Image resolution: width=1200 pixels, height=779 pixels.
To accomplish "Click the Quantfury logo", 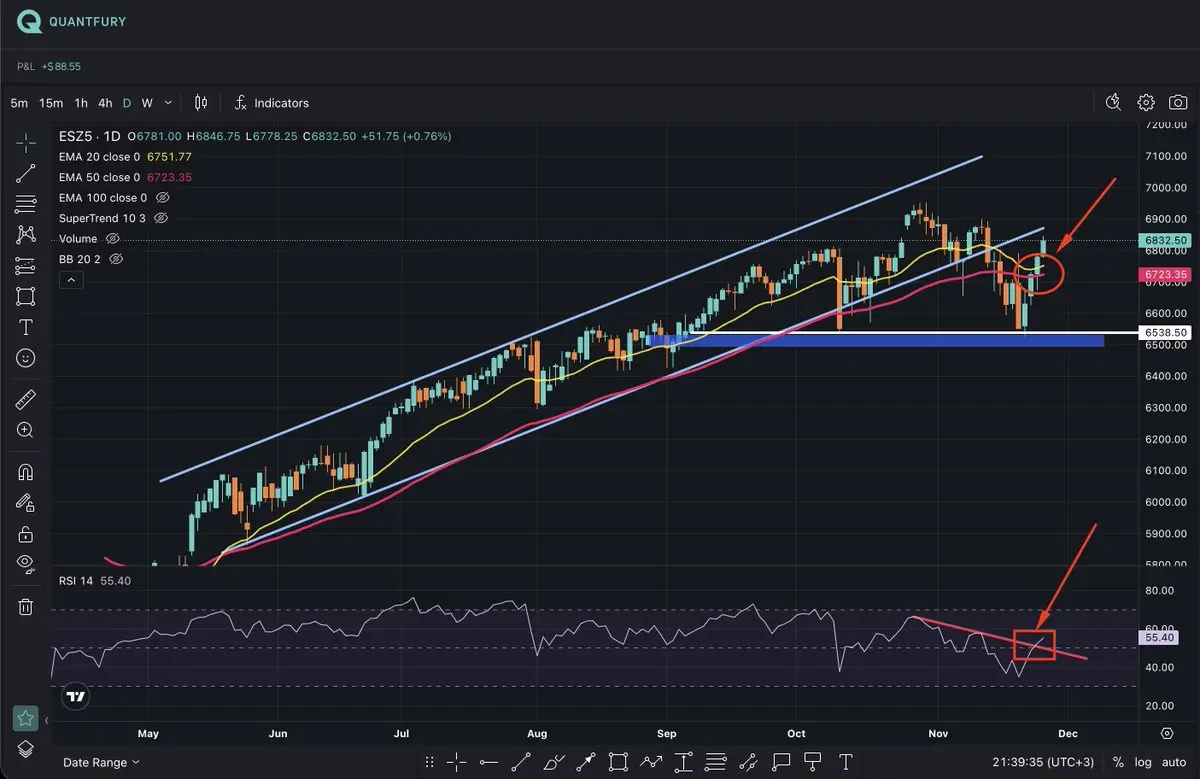I will [71, 21].
